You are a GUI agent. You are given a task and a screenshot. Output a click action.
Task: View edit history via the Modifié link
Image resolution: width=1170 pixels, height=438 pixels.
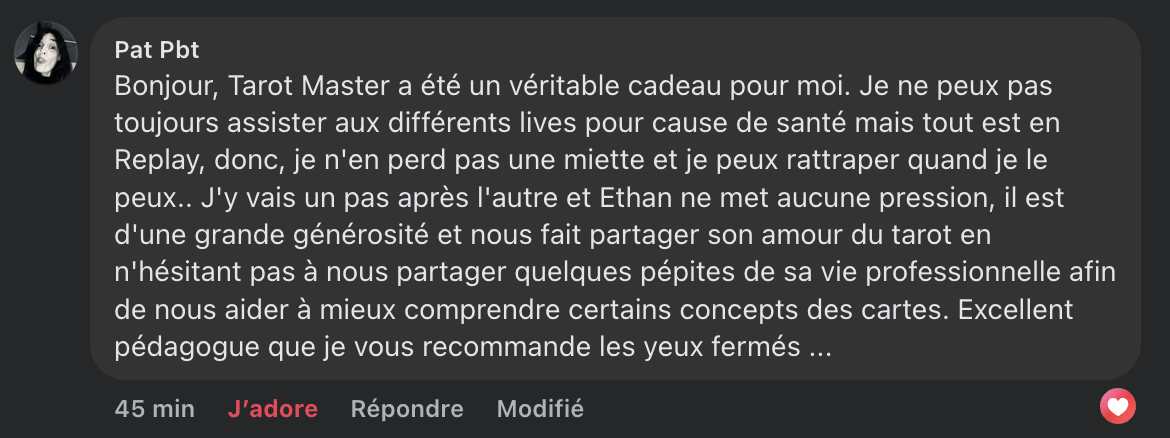(540, 408)
